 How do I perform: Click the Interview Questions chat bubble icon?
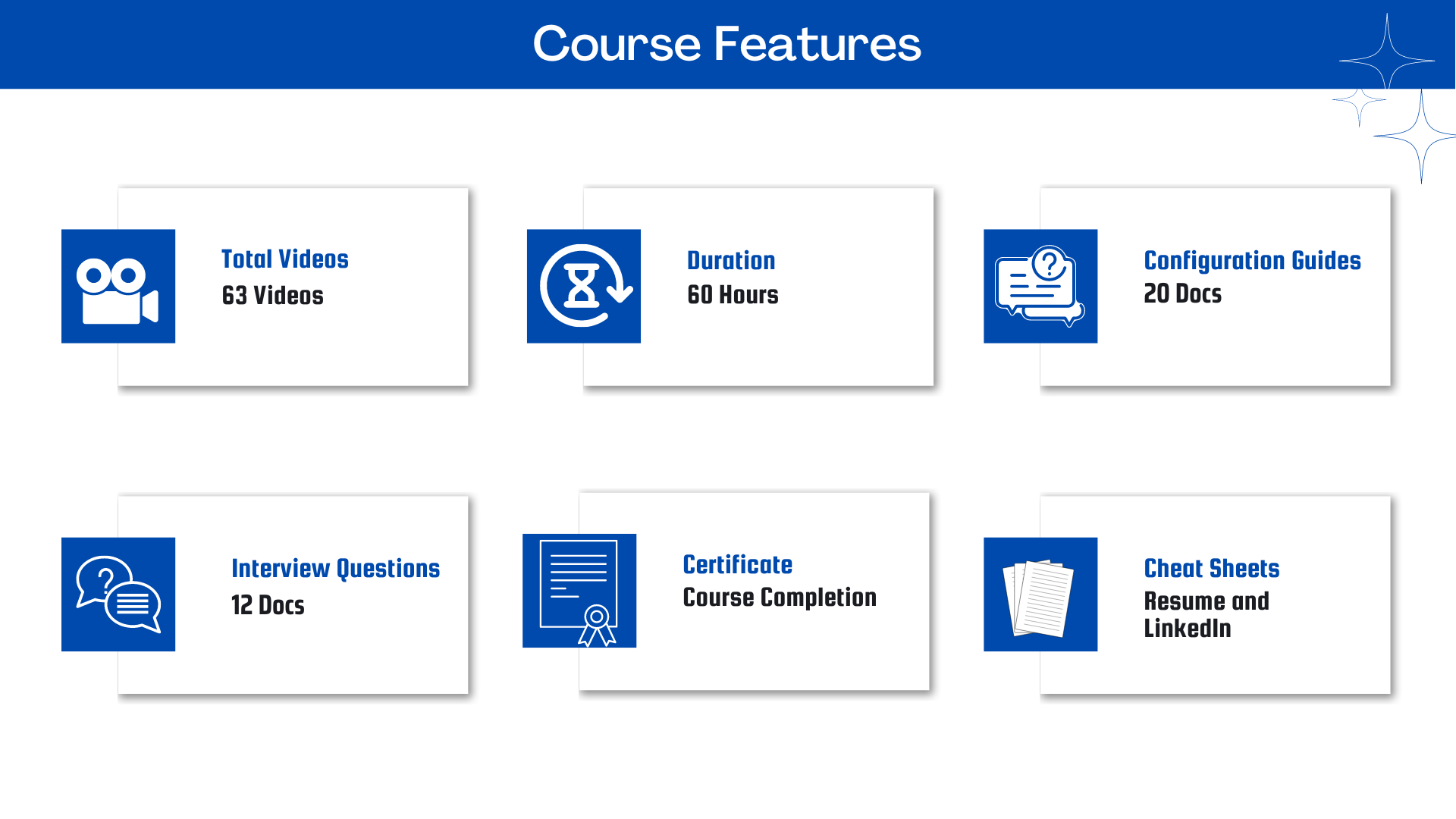point(118,594)
